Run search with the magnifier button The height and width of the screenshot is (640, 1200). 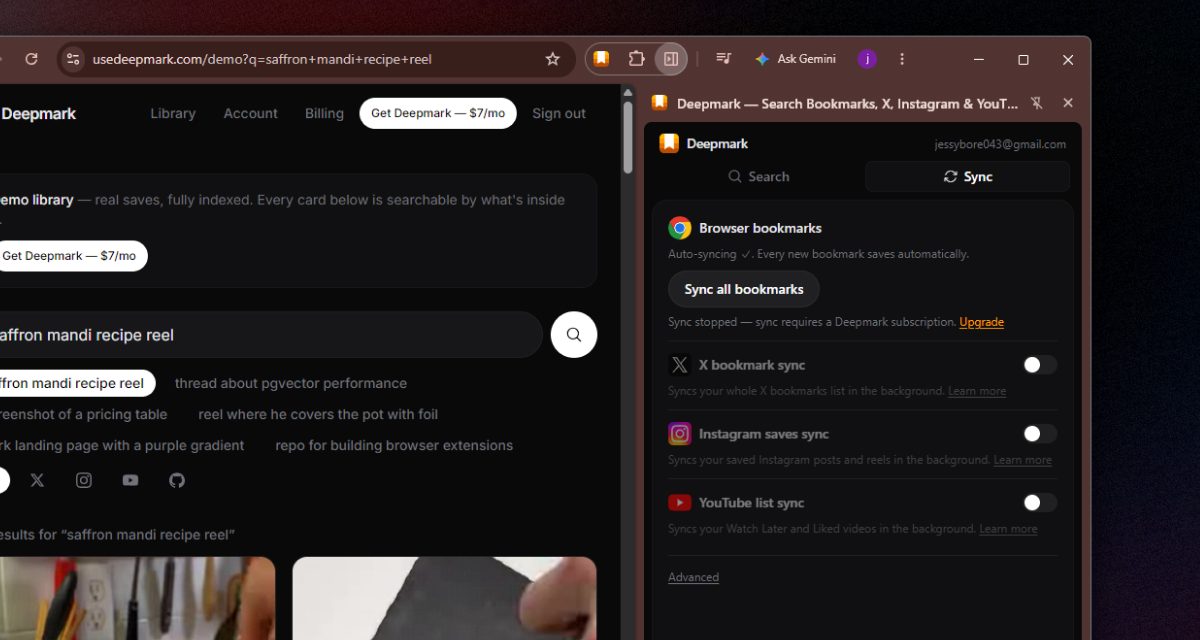pyautogui.click(x=574, y=335)
